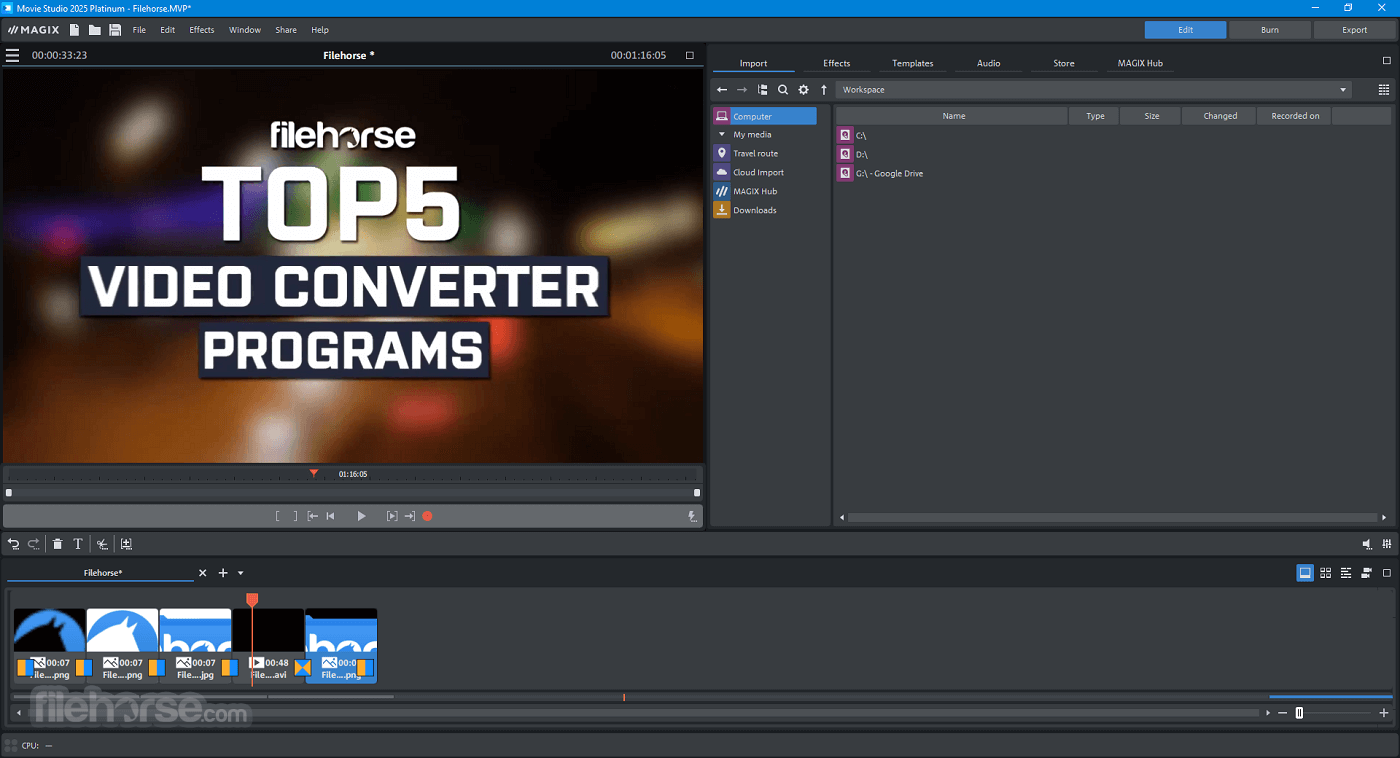Save the project with the floppy disk icon
The width and height of the screenshot is (1400, 758).
[x=115, y=30]
